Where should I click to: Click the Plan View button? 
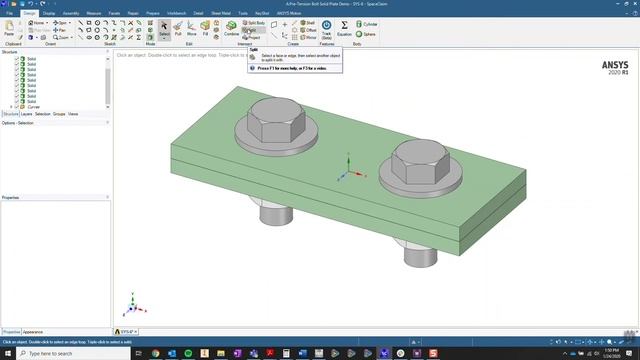[x=40, y=30]
